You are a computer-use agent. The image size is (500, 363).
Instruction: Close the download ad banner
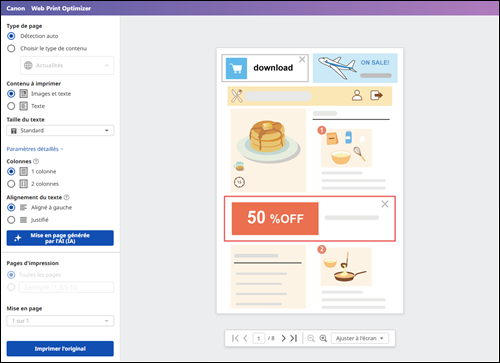[x=302, y=59]
